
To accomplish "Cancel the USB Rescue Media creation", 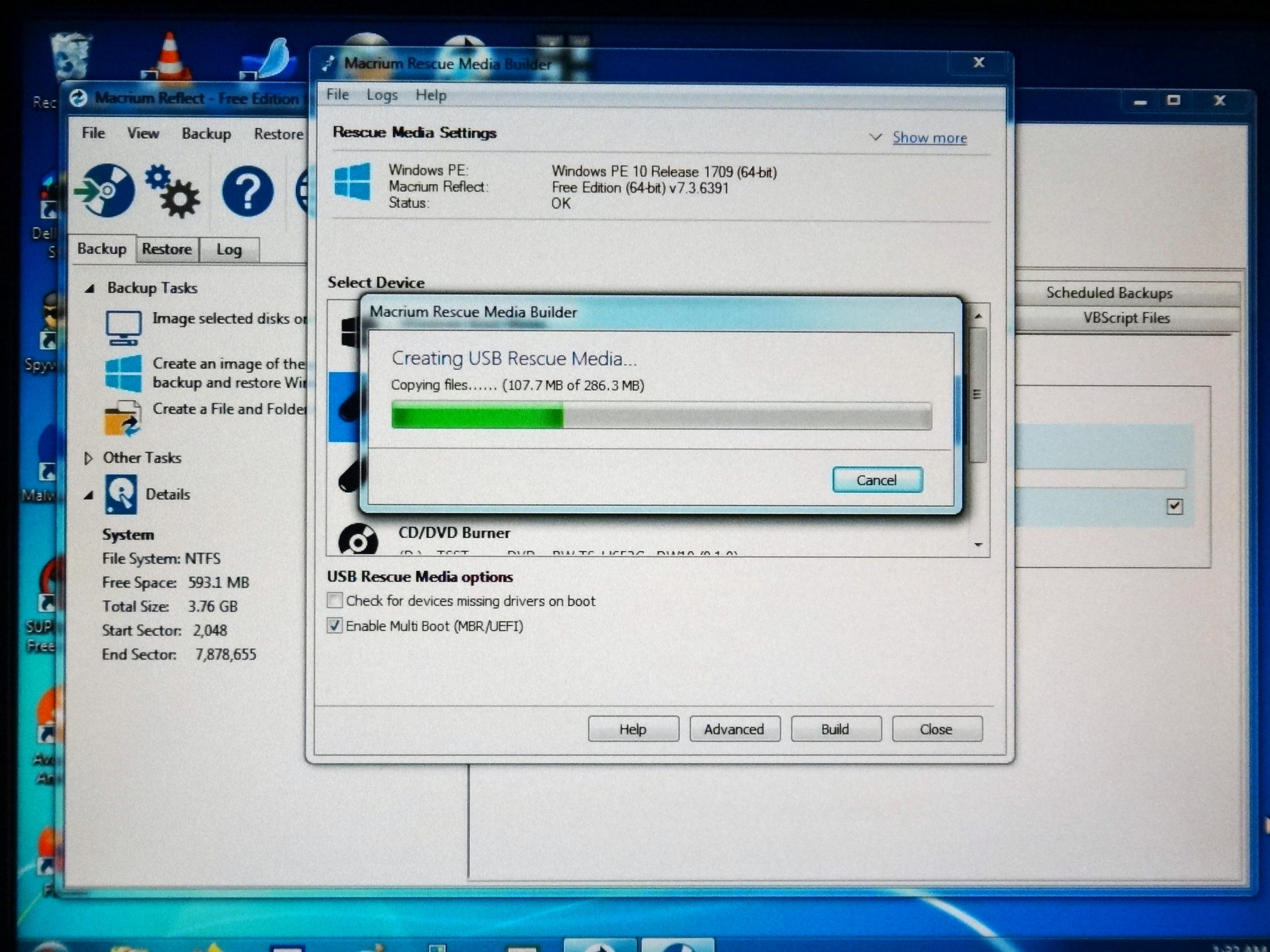I will point(877,480).
